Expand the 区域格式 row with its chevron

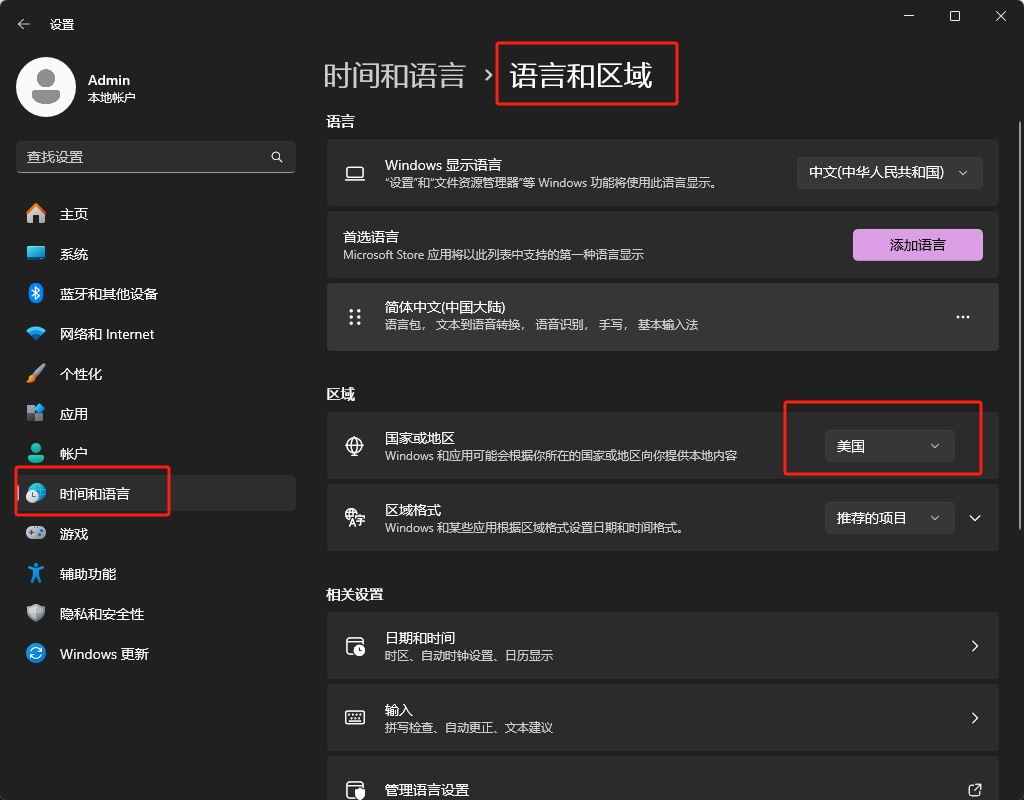[974, 518]
